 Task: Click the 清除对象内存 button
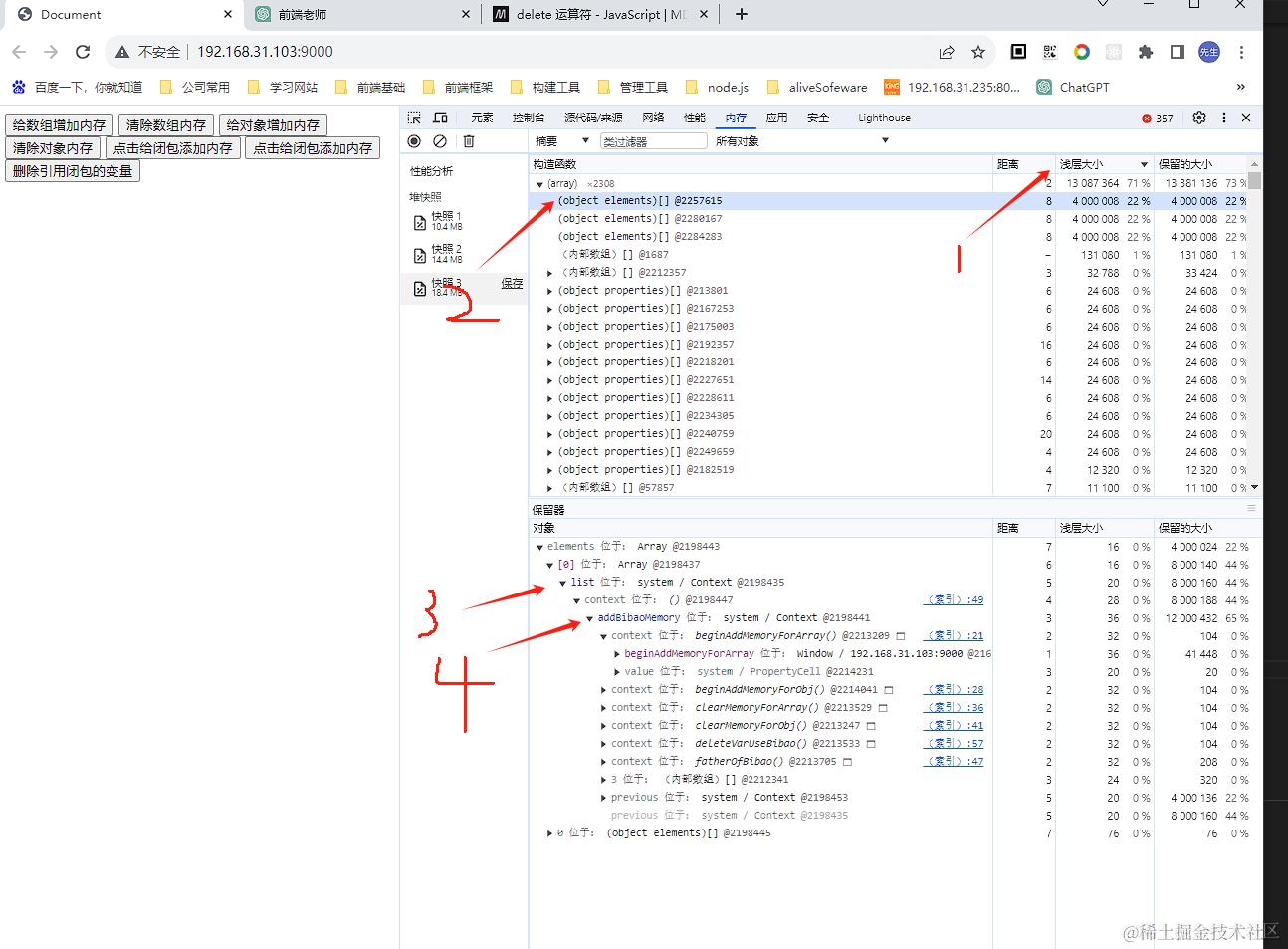(x=53, y=148)
